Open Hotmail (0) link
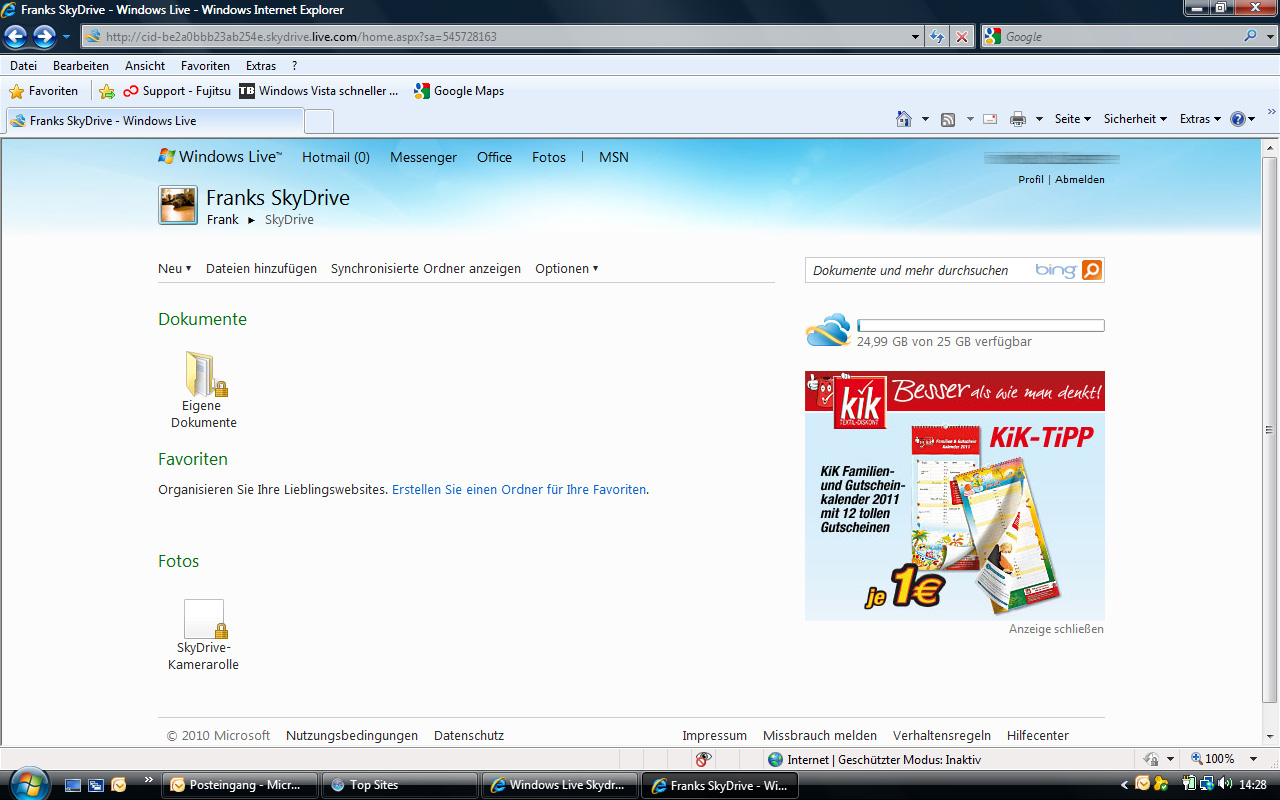 coord(336,157)
